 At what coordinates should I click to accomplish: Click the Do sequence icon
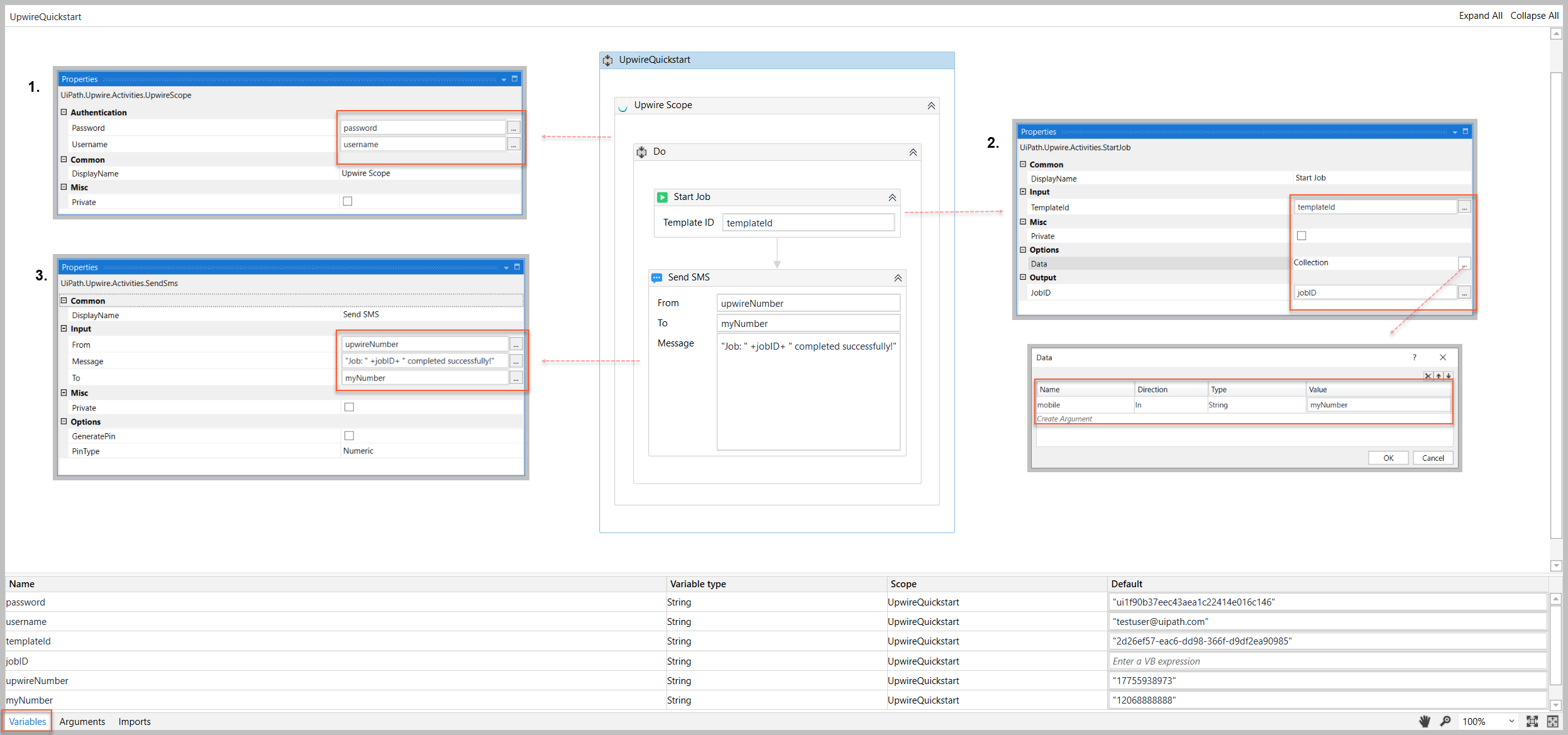pyautogui.click(x=641, y=152)
